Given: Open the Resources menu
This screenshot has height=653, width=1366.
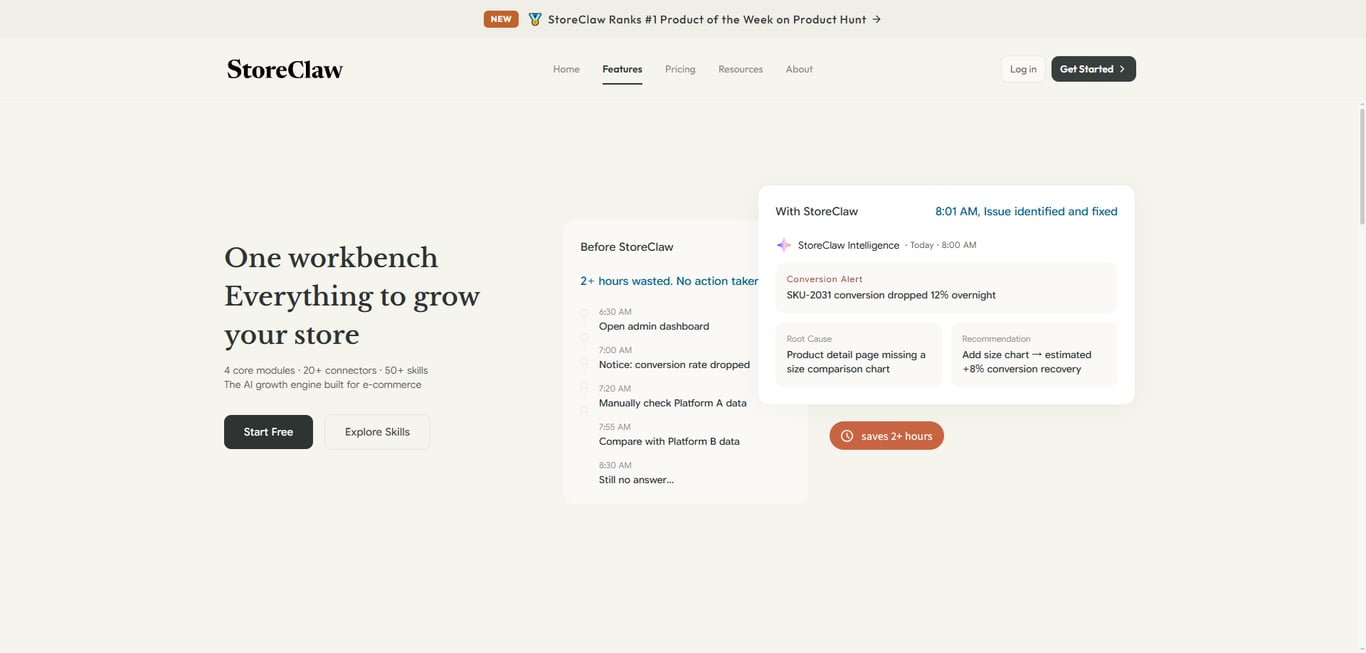Looking at the screenshot, I should 740,69.
